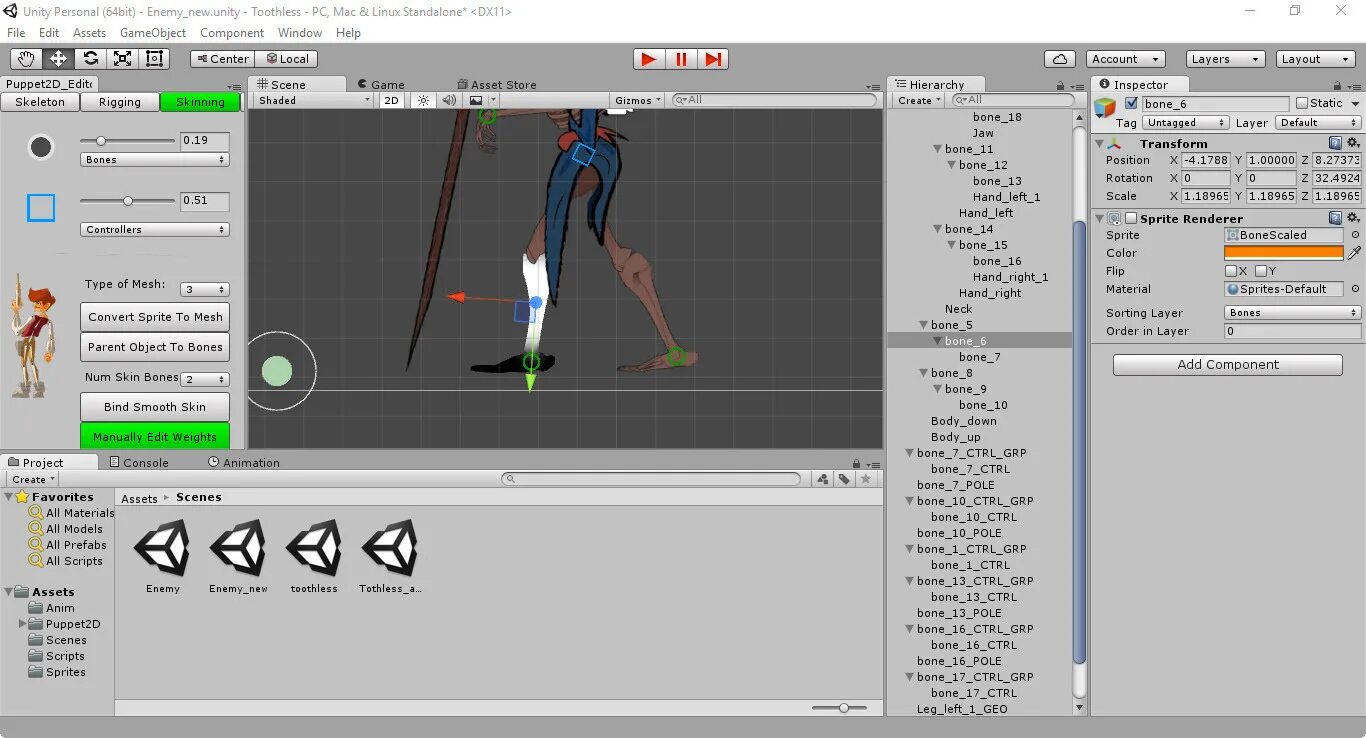Screen dimensions: 1366x738
Task: Open the Window menu
Action: tap(300, 33)
